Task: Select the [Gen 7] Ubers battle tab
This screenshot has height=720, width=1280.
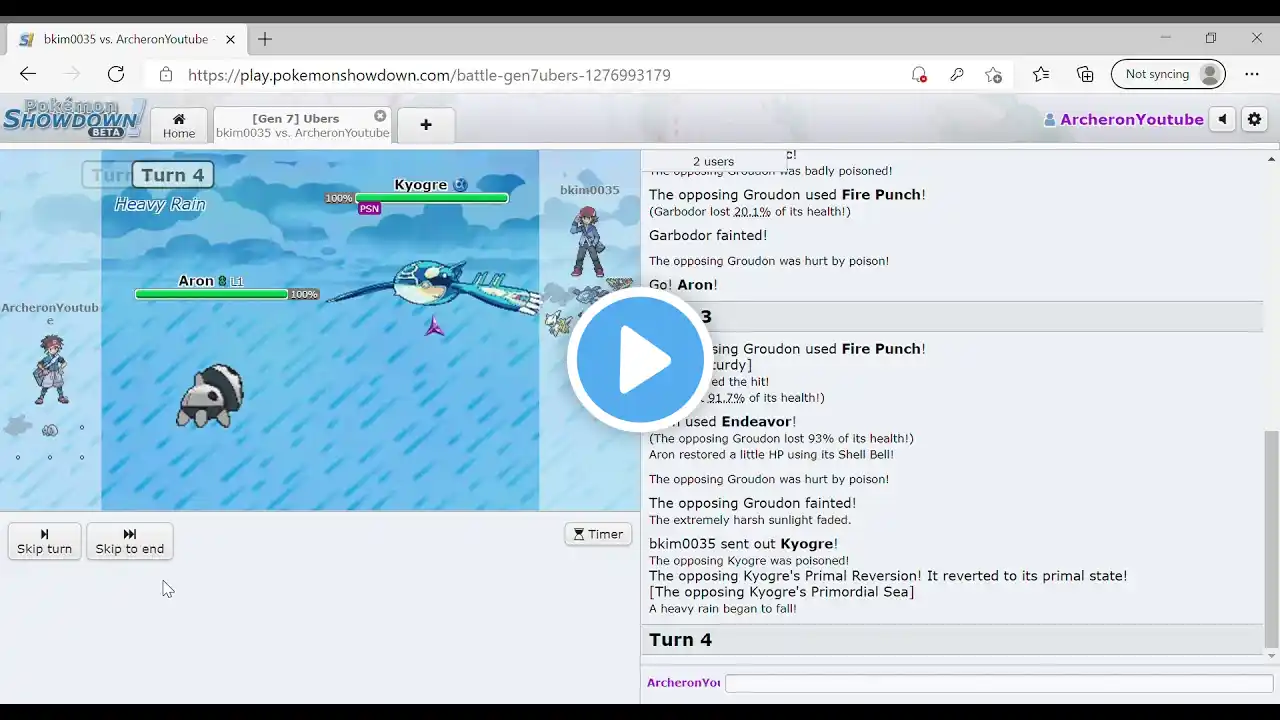Action: click(x=302, y=125)
